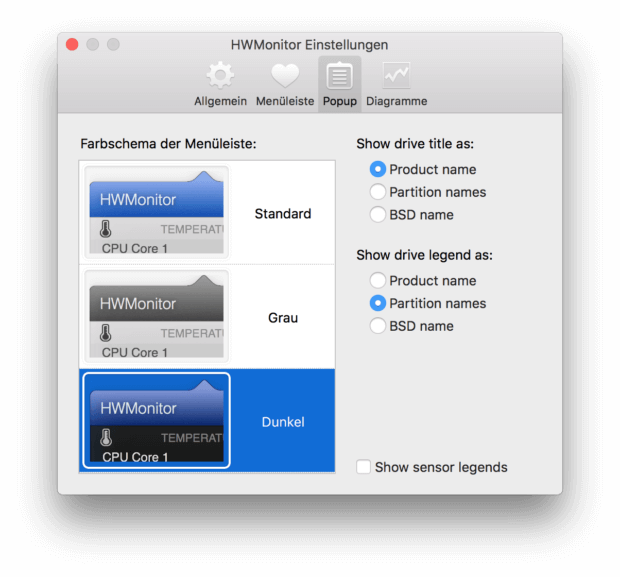The image size is (620, 577).
Task: Click thermometer icon in Standard theme preview
Action: point(107,229)
